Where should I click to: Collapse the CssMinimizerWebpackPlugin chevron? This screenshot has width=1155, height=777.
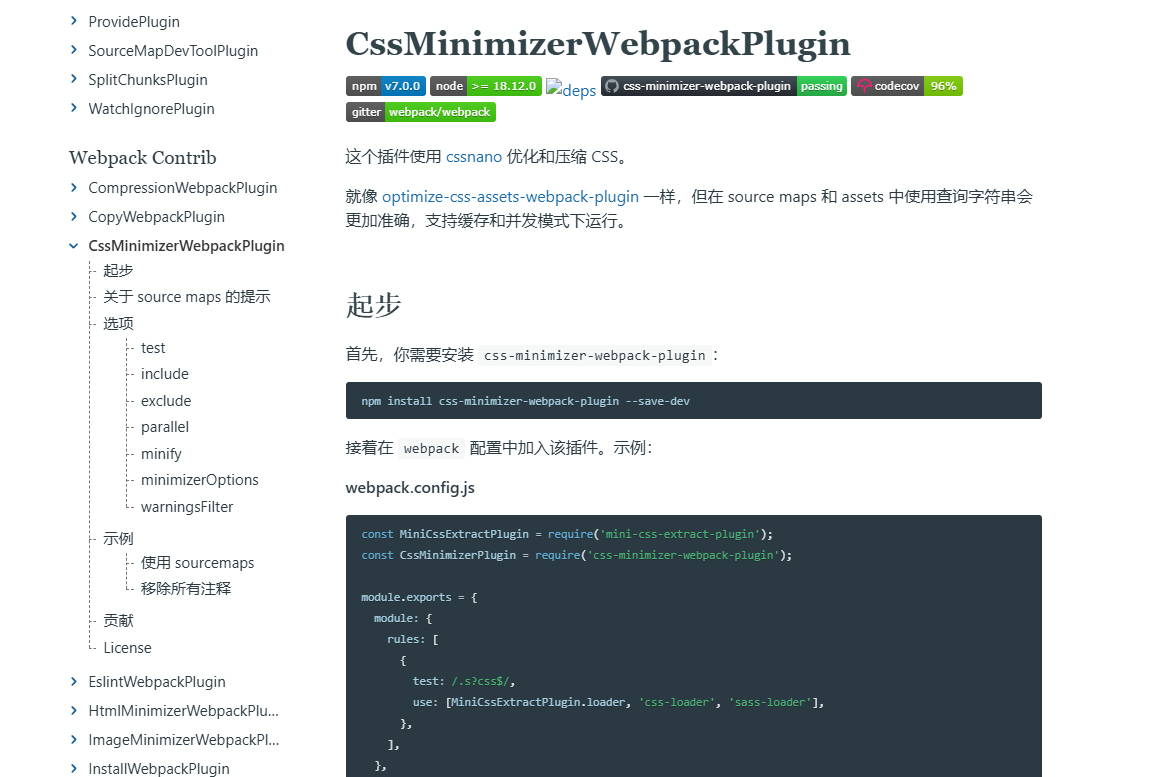(x=74, y=246)
